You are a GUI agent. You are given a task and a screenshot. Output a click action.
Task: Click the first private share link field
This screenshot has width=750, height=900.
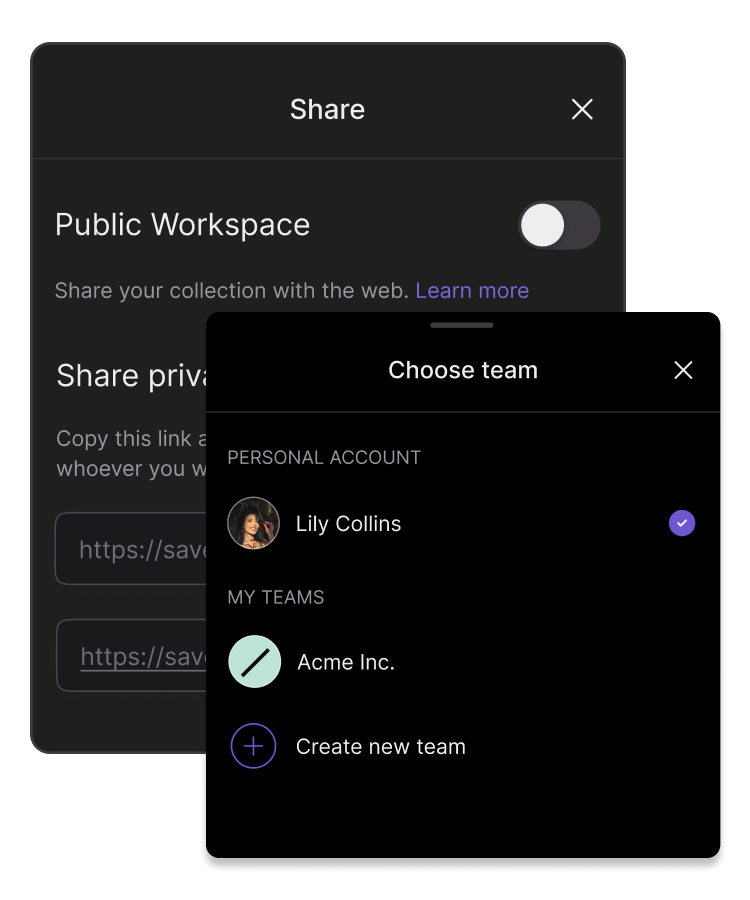point(132,549)
